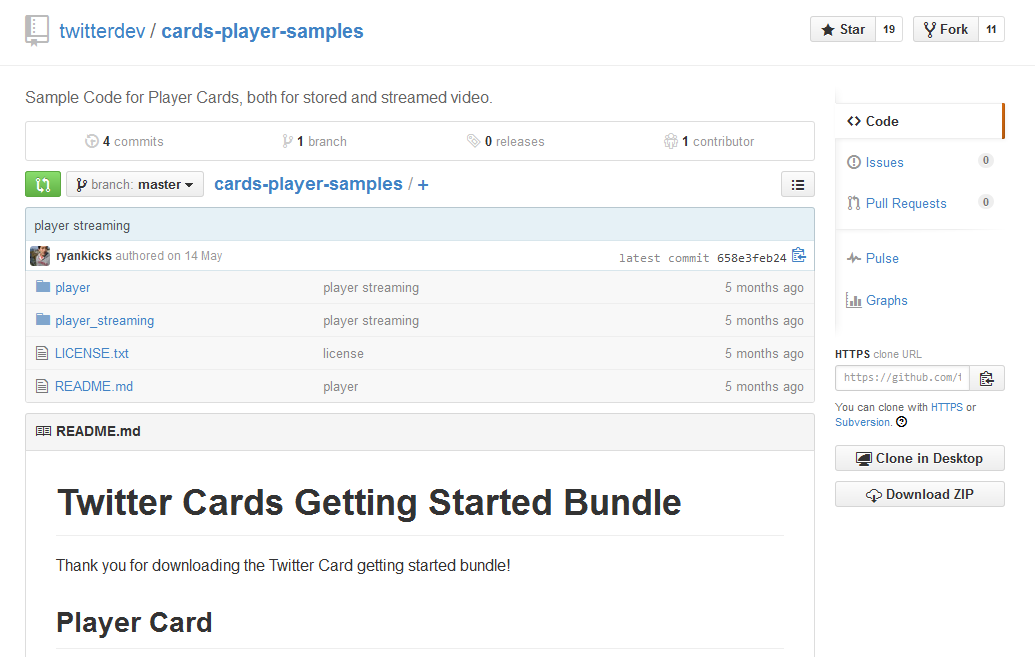Viewport: 1035px width, 657px height.
Task: Open the player folder
Action: click(73, 287)
